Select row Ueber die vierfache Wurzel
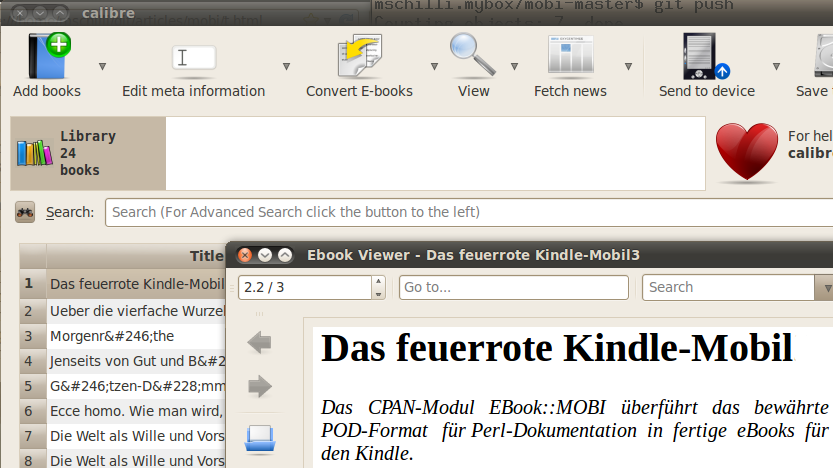833x468 pixels. pos(136,311)
